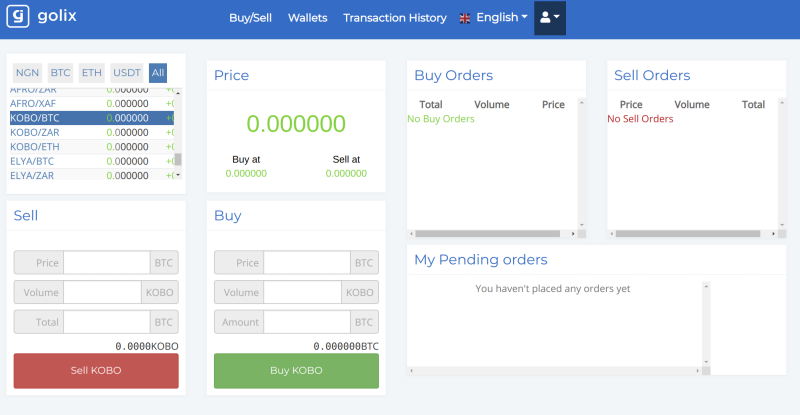Filter markets by ETH

[92, 72]
